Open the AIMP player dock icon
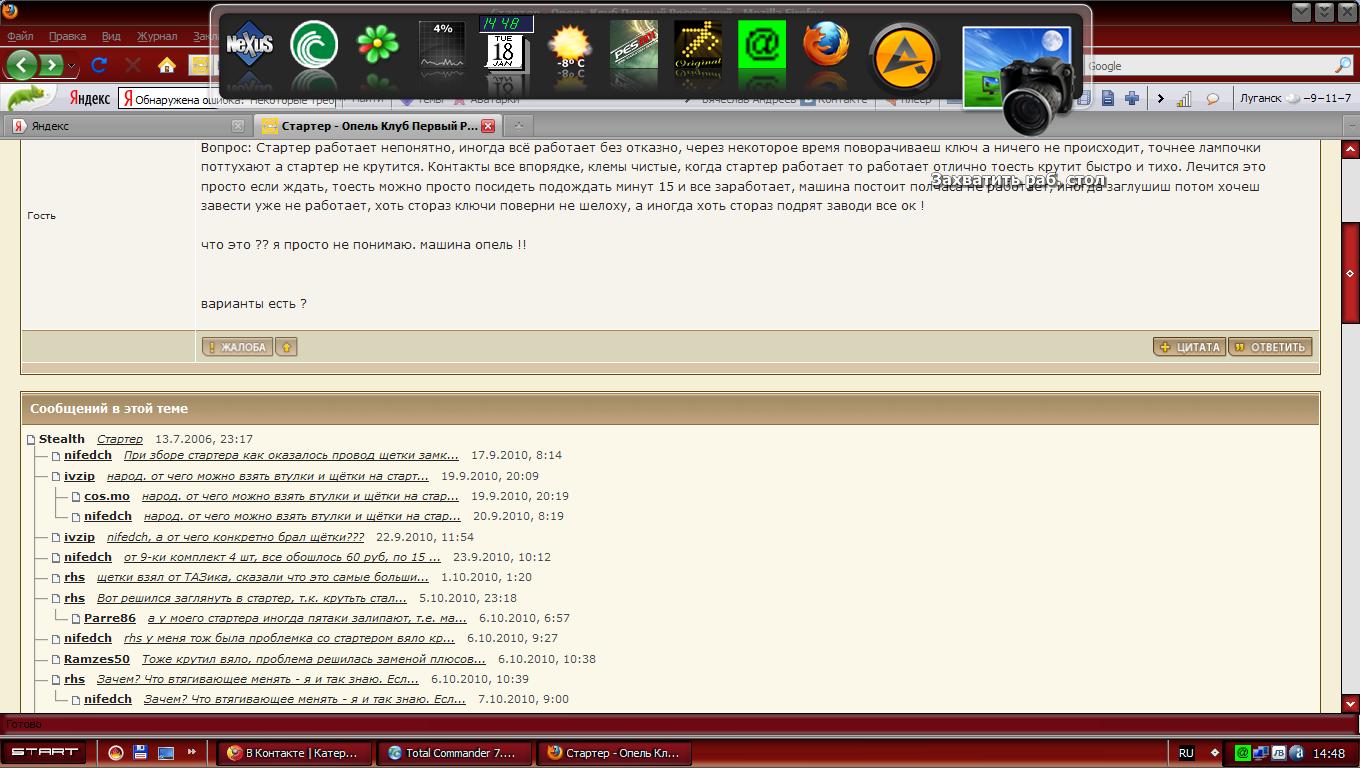1360x768 pixels. 903,58
